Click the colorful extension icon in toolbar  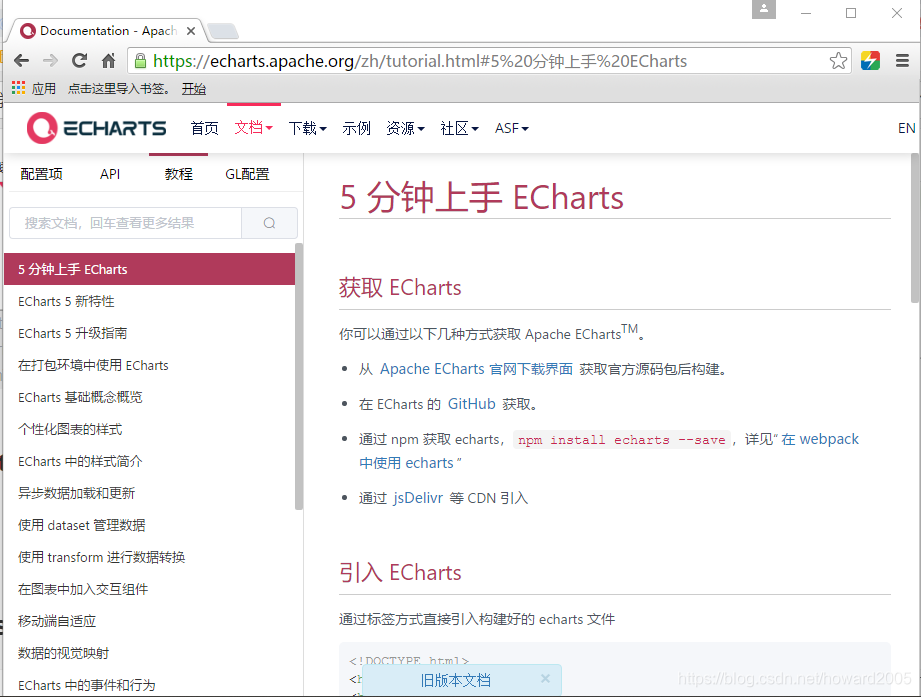(870, 60)
